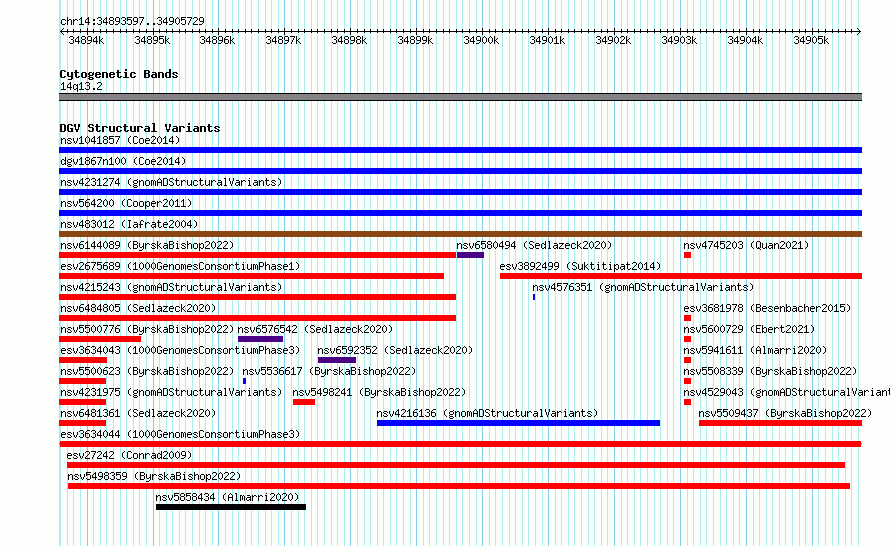This screenshot has width=890, height=546.
Task: Click the blue bar under nsv4216136
Action: tap(518, 423)
